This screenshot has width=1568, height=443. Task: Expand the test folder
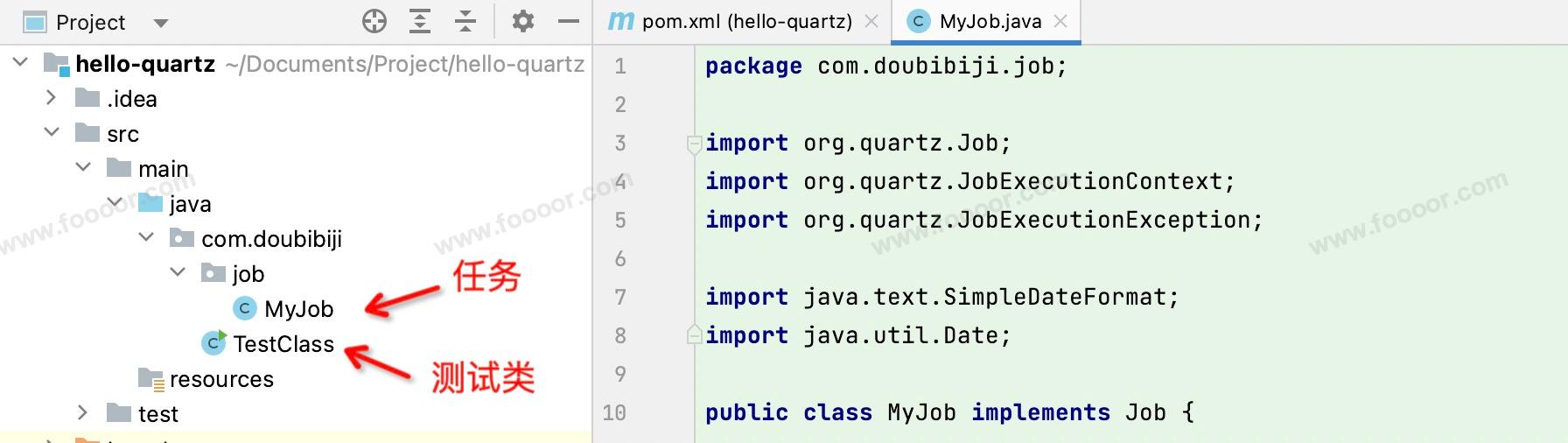click(83, 412)
